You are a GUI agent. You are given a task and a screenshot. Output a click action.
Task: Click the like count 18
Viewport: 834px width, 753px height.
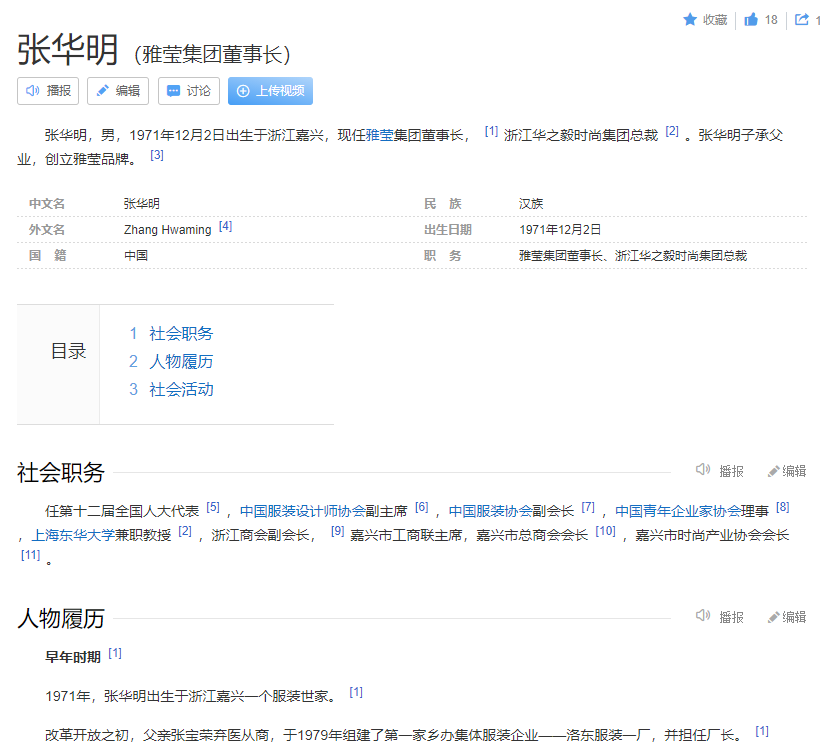coord(771,20)
